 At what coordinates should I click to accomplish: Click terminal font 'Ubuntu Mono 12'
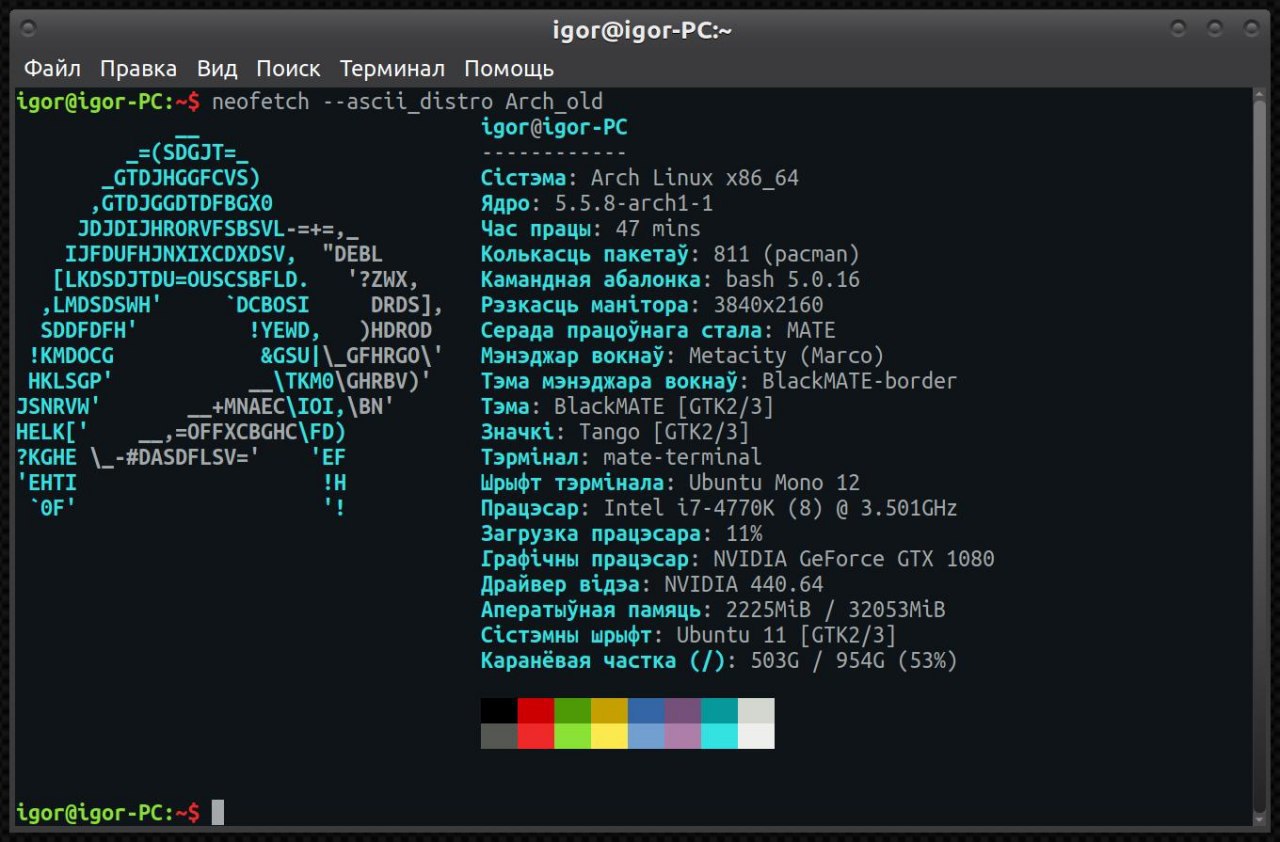[774, 482]
